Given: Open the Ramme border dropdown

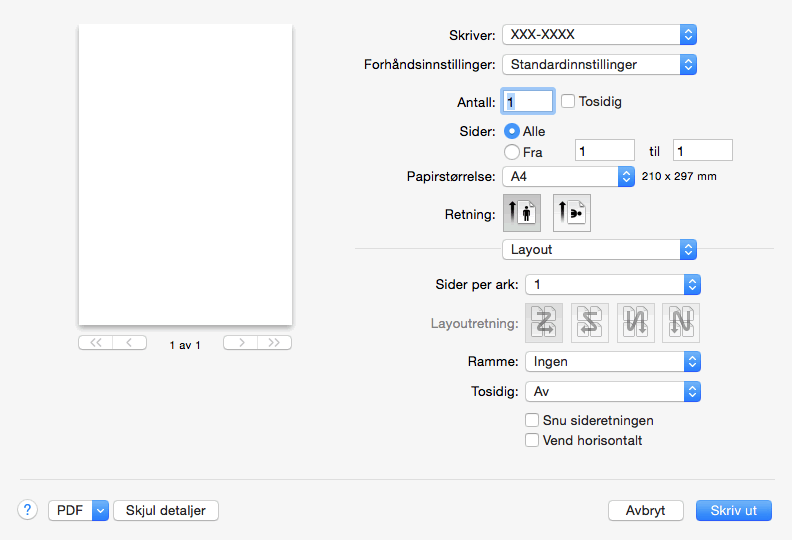Looking at the screenshot, I should pyautogui.click(x=613, y=361).
